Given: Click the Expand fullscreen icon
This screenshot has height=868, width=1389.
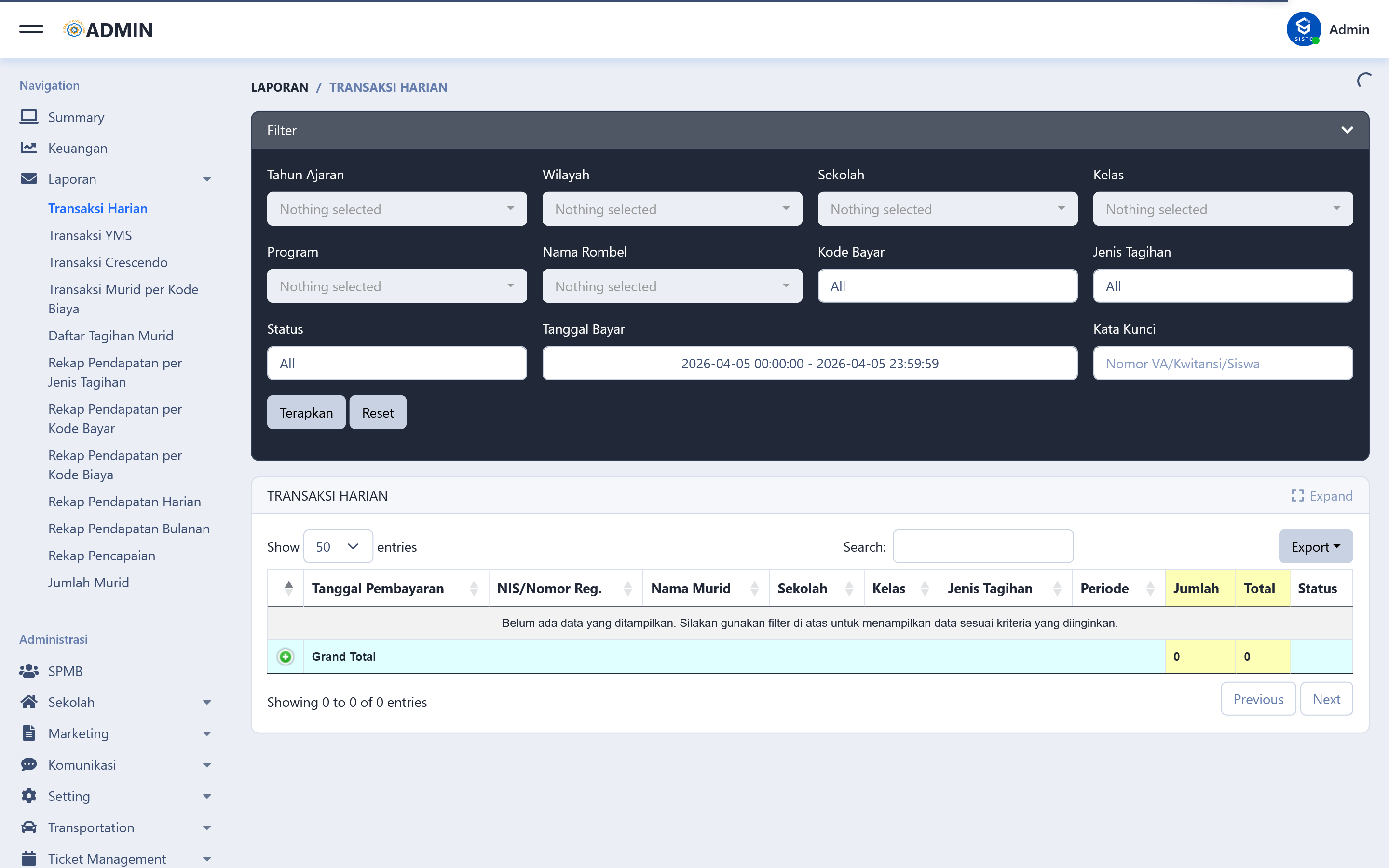Looking at the screenshot, I should click(x=1297, y=495).
